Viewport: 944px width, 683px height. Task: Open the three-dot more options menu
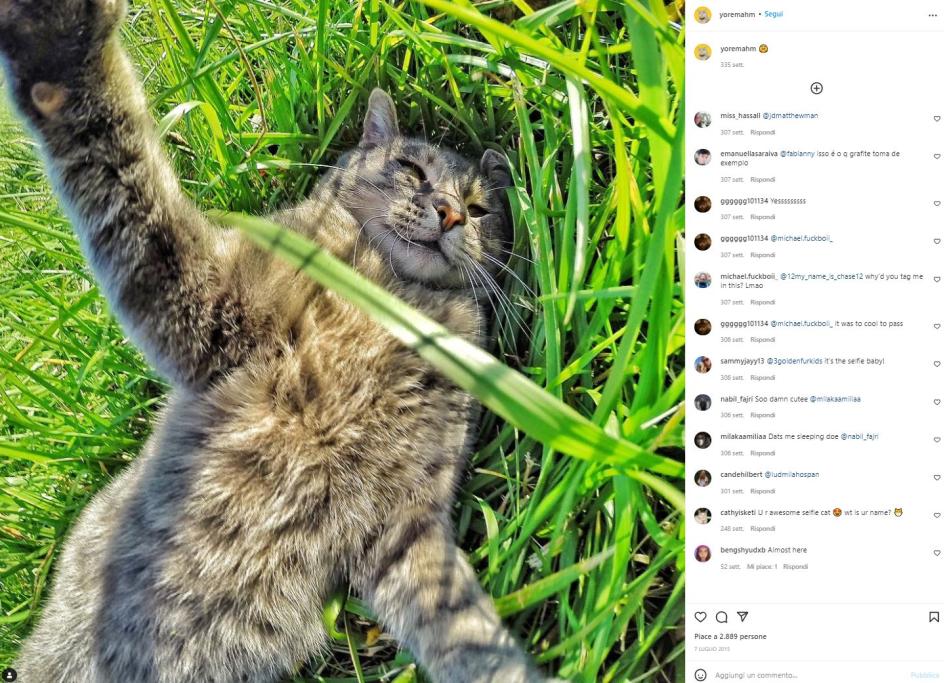pyautogui.click(x=933, y=15)
